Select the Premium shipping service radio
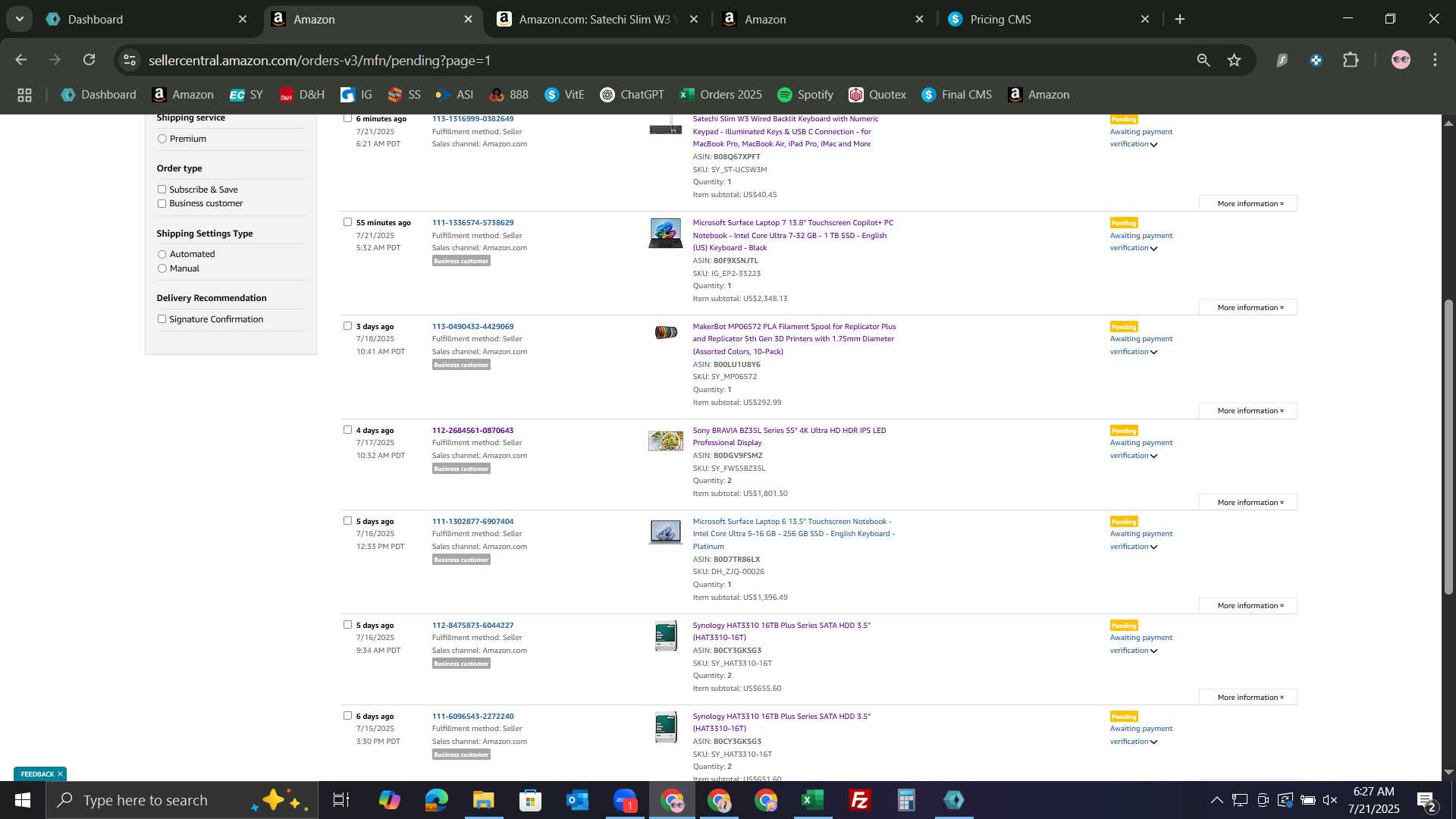This screenshot has height=819, width=1456. [162, 139]
